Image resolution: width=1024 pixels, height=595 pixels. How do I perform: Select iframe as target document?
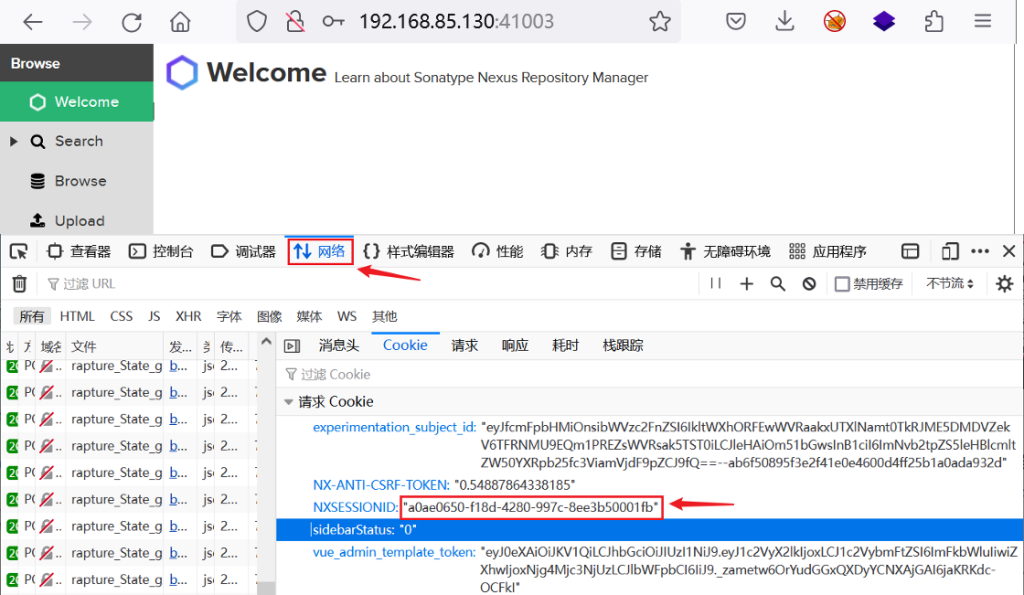point(910,251)
